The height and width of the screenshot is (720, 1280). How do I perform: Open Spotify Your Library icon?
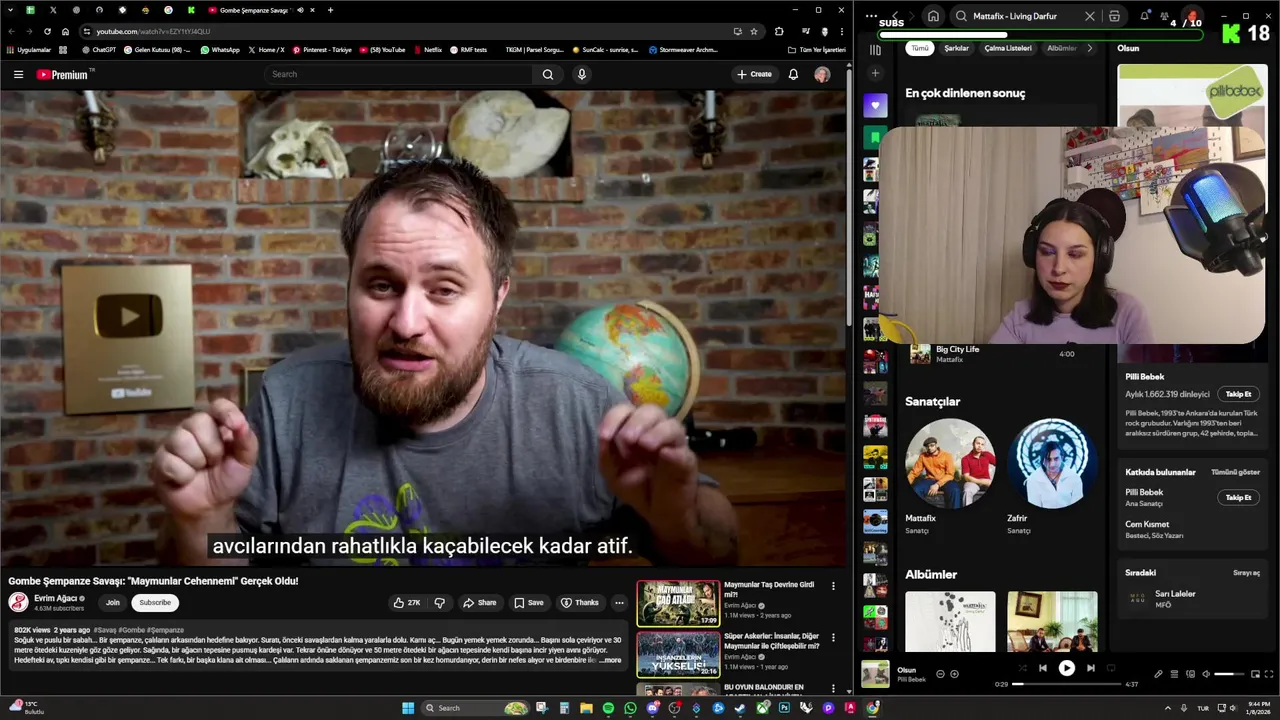tap(875, 49)
